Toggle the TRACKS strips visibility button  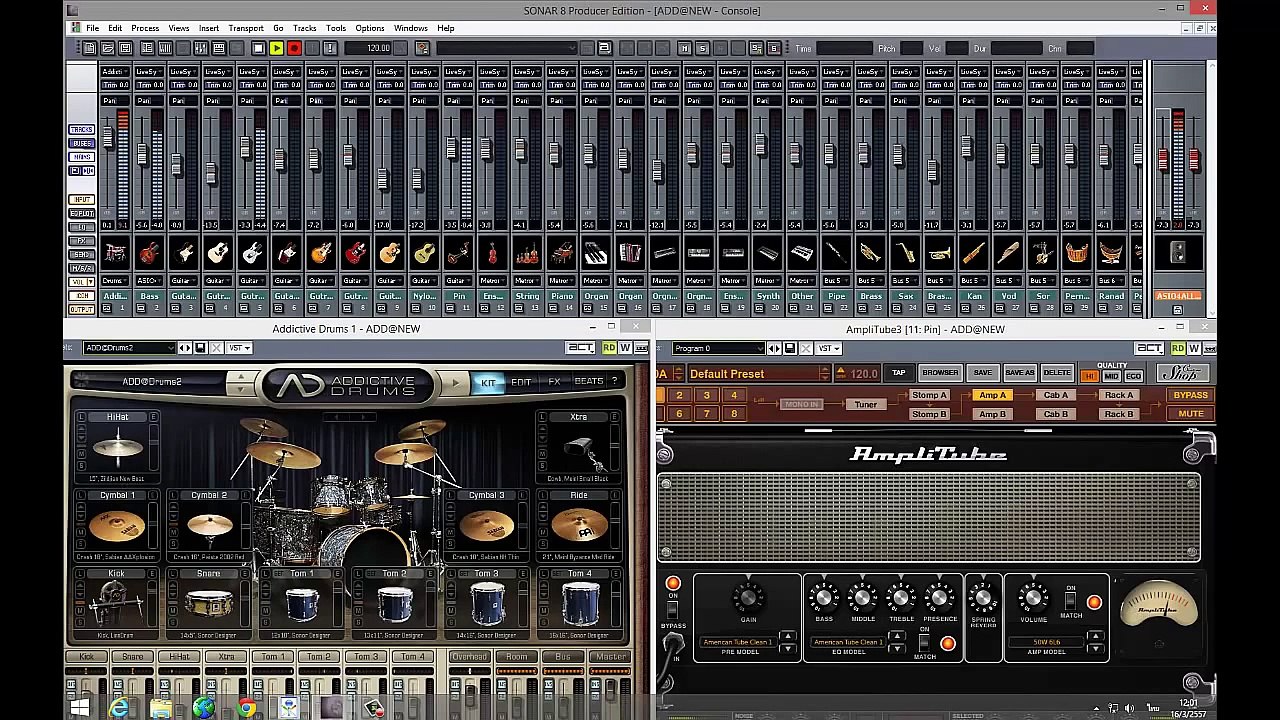pyautogui.click(x=81, y=130)
